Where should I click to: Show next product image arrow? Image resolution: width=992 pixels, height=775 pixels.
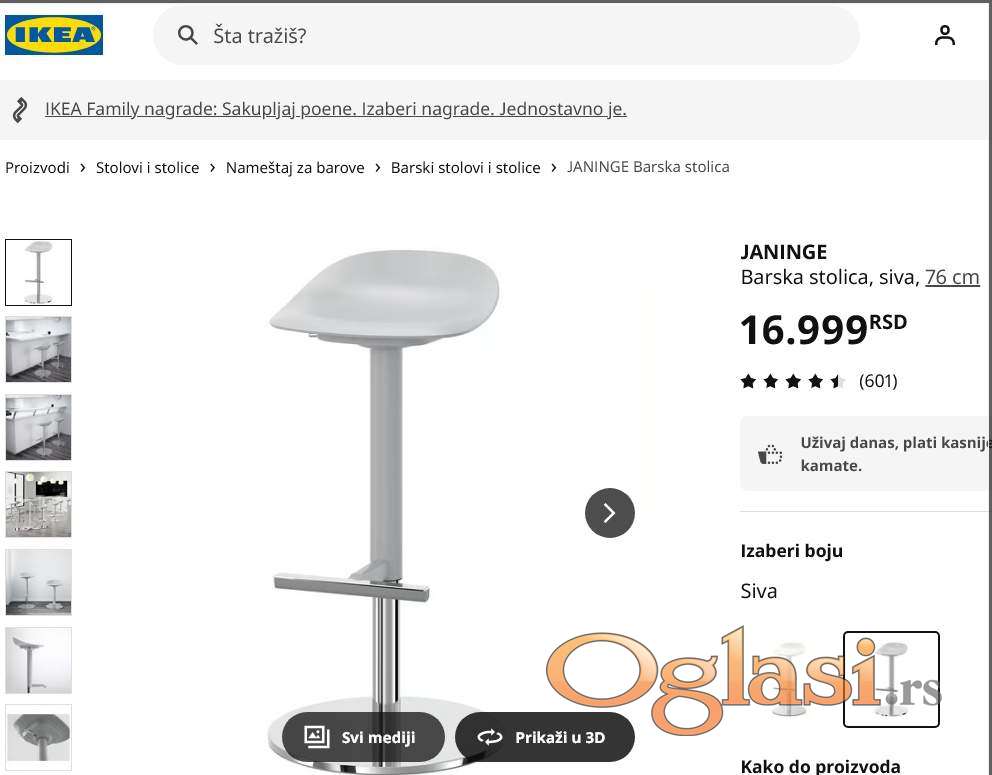[609, 512]
